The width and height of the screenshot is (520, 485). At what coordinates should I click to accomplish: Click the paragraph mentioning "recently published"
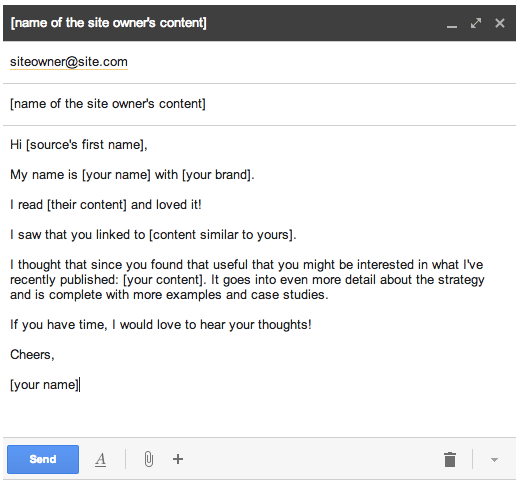247,280
